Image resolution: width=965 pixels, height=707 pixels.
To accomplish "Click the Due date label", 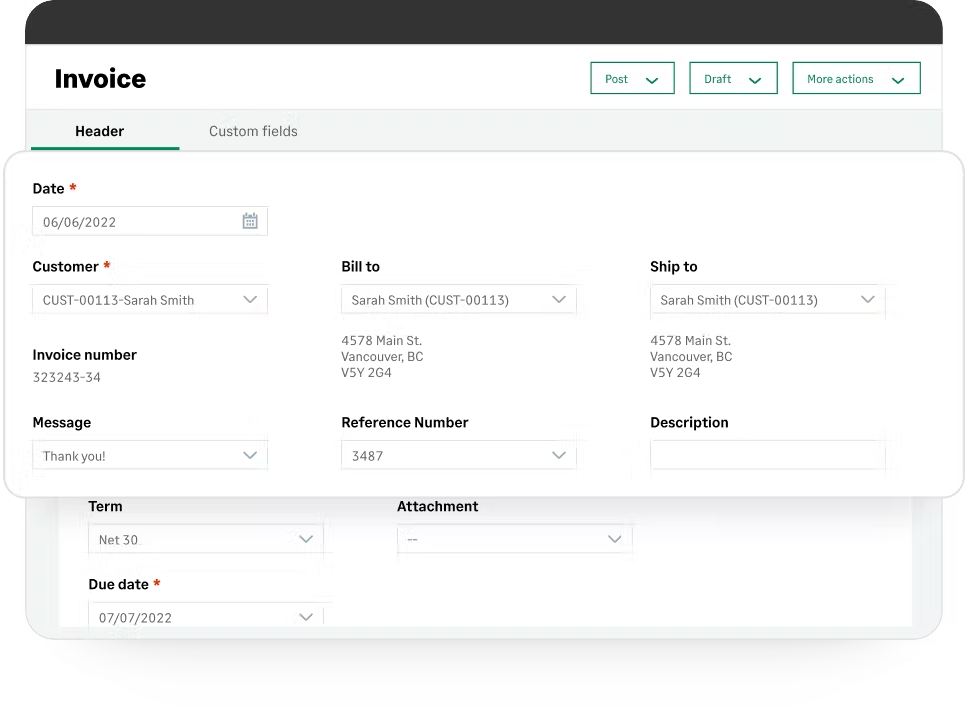I will coord(119,585).
